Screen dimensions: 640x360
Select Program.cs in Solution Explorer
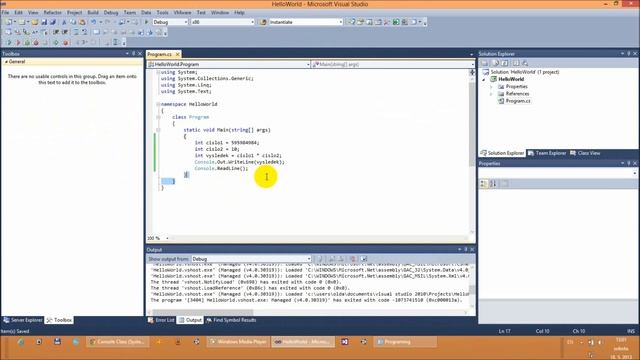[518, 101]
